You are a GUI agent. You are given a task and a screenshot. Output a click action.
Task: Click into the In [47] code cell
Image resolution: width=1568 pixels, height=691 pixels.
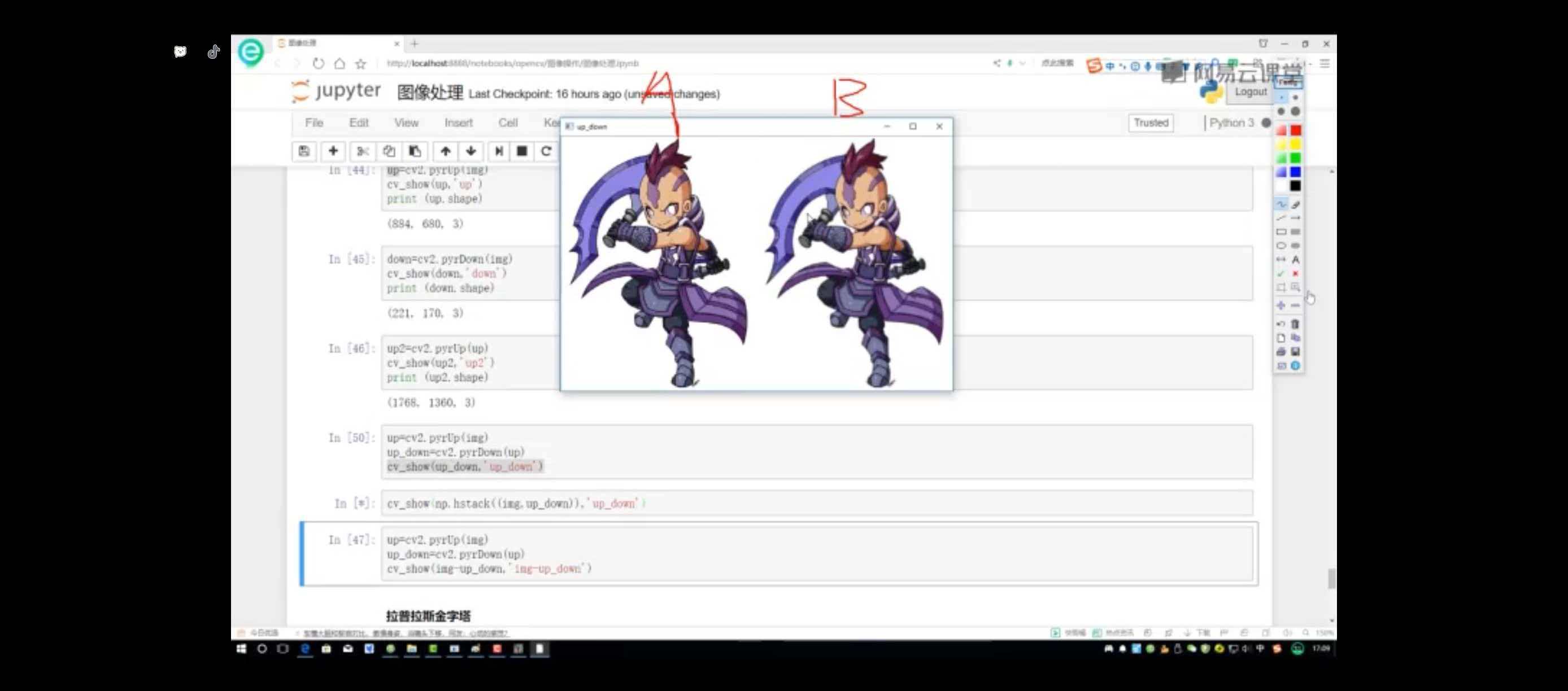click(x=817, y=554)
